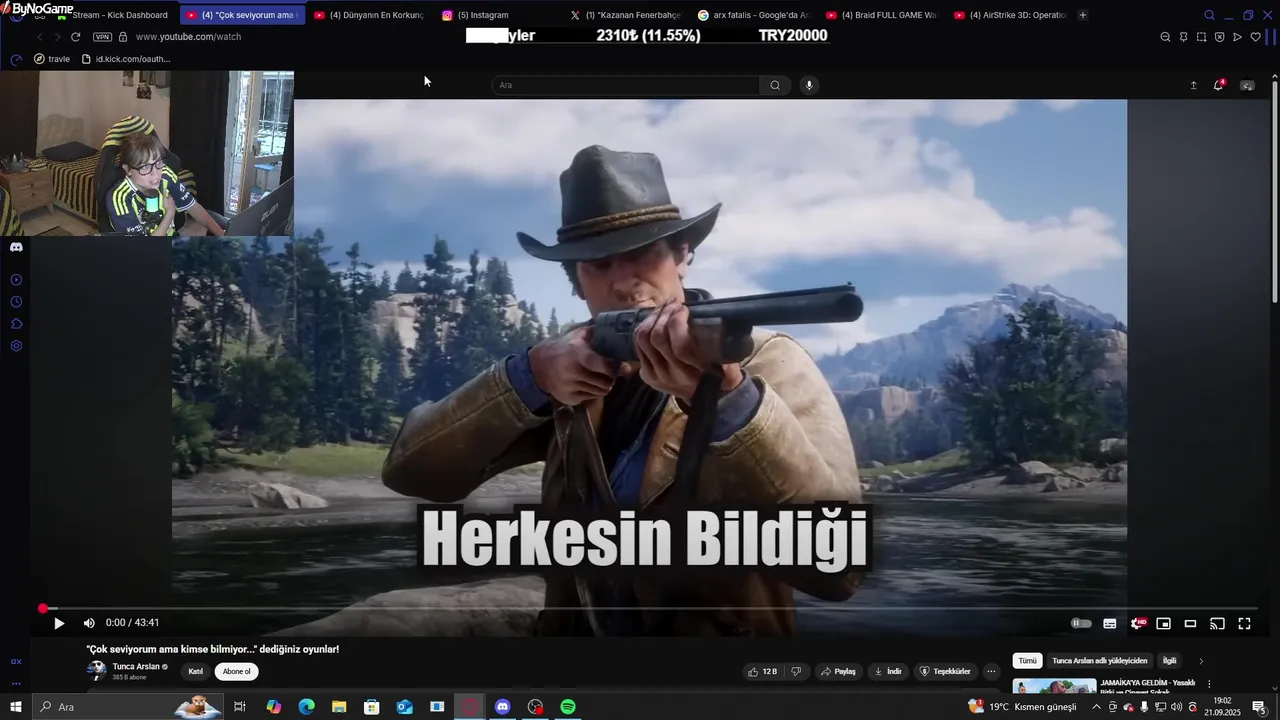Screen dimensions: 1280x720
Task: Open settings gear in Opera GX sidebar
Action: coord(16,346)
